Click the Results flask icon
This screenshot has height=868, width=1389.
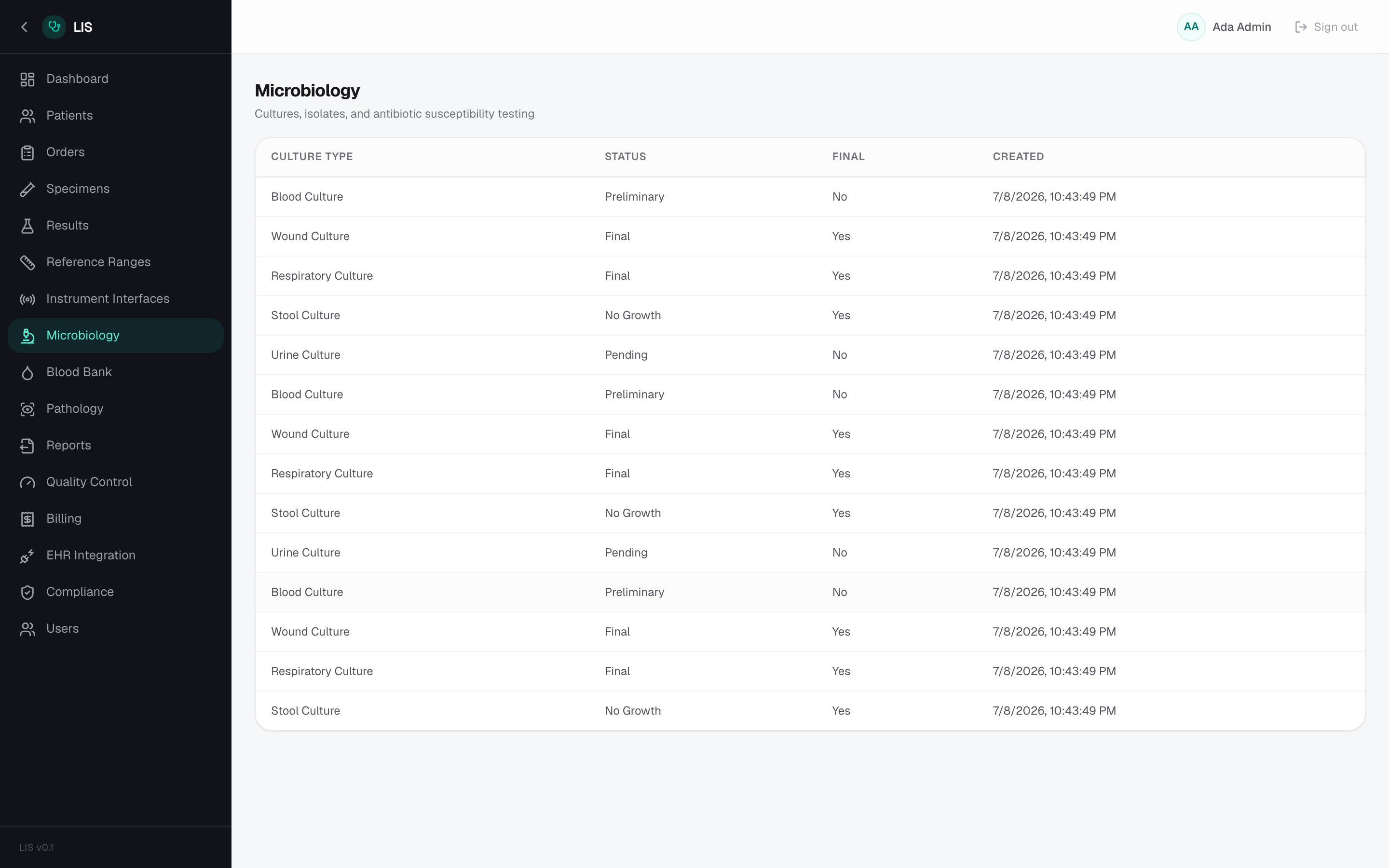(27, 226)
